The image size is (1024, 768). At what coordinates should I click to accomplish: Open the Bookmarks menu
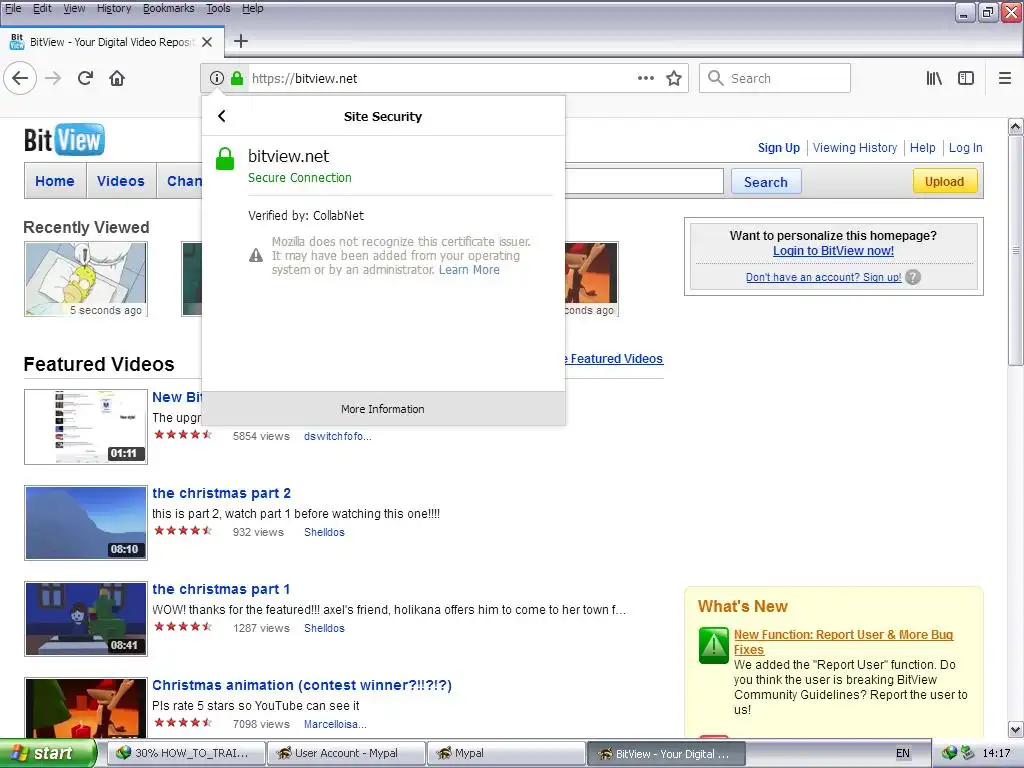[x=168, y=8]
